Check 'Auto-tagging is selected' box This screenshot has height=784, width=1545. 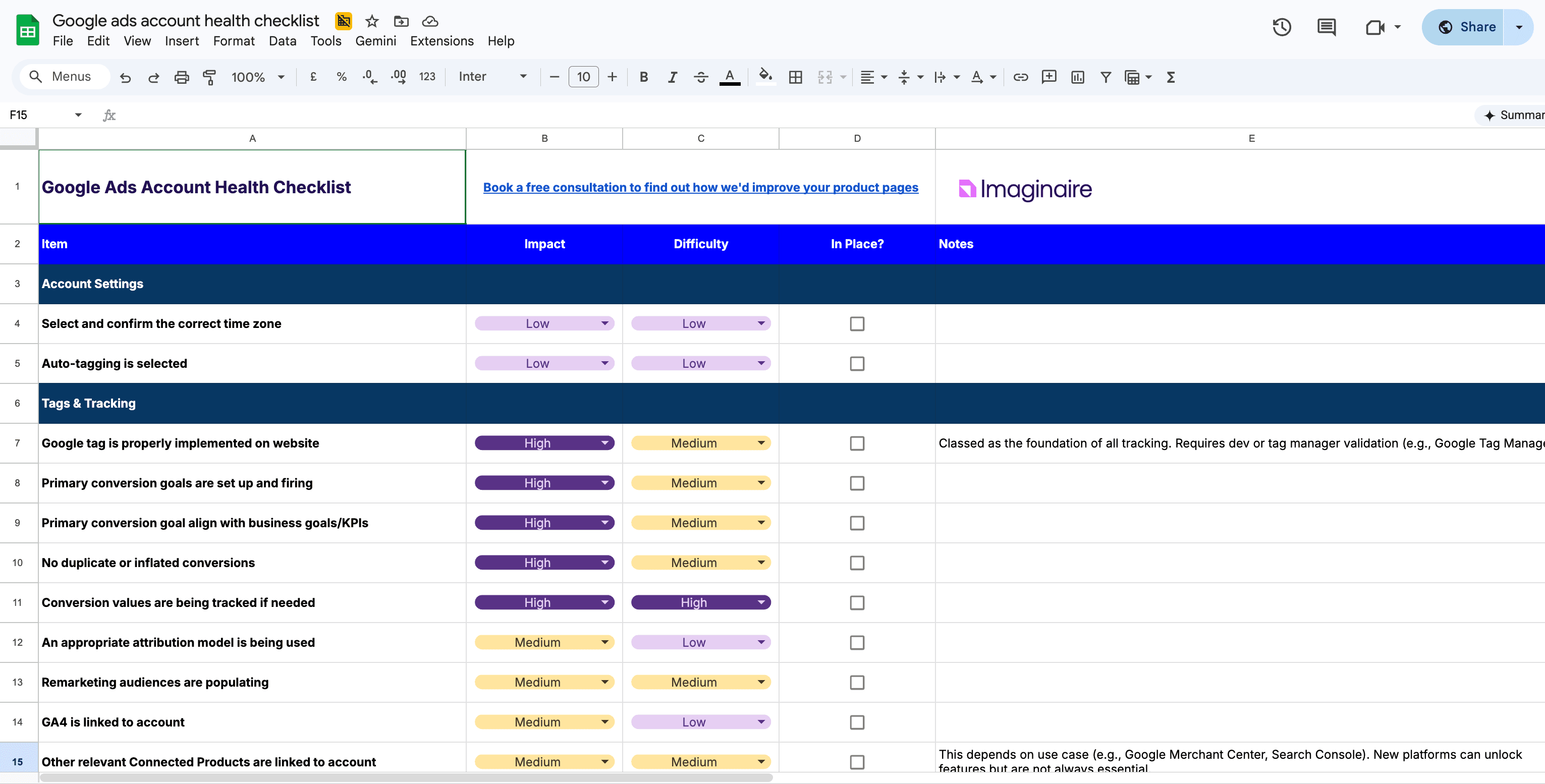pyautogui.click(x=857, y=364)
